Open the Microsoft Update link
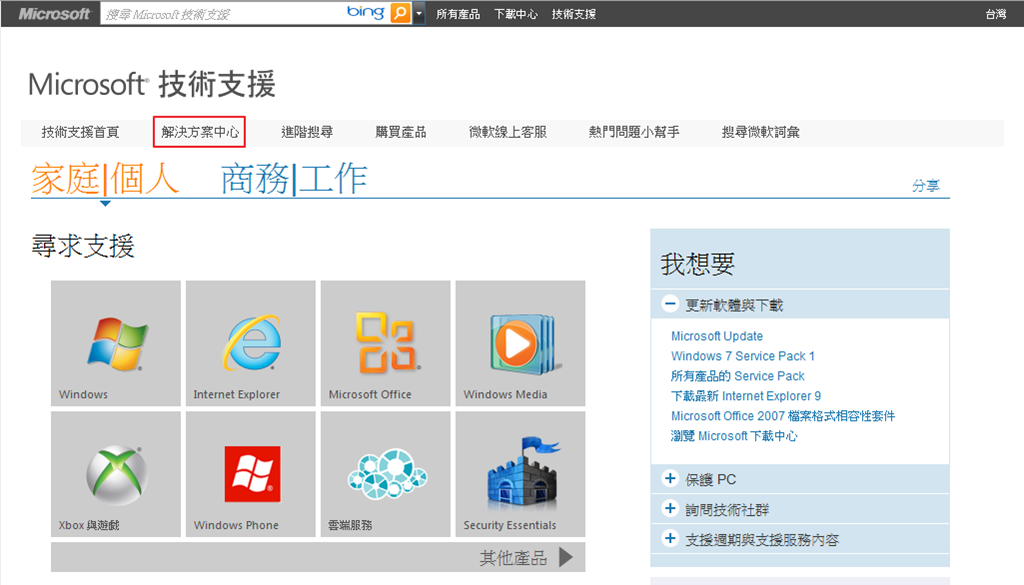Image resolution: width=1024 pixels, height=585 pixels. (717, 336)
